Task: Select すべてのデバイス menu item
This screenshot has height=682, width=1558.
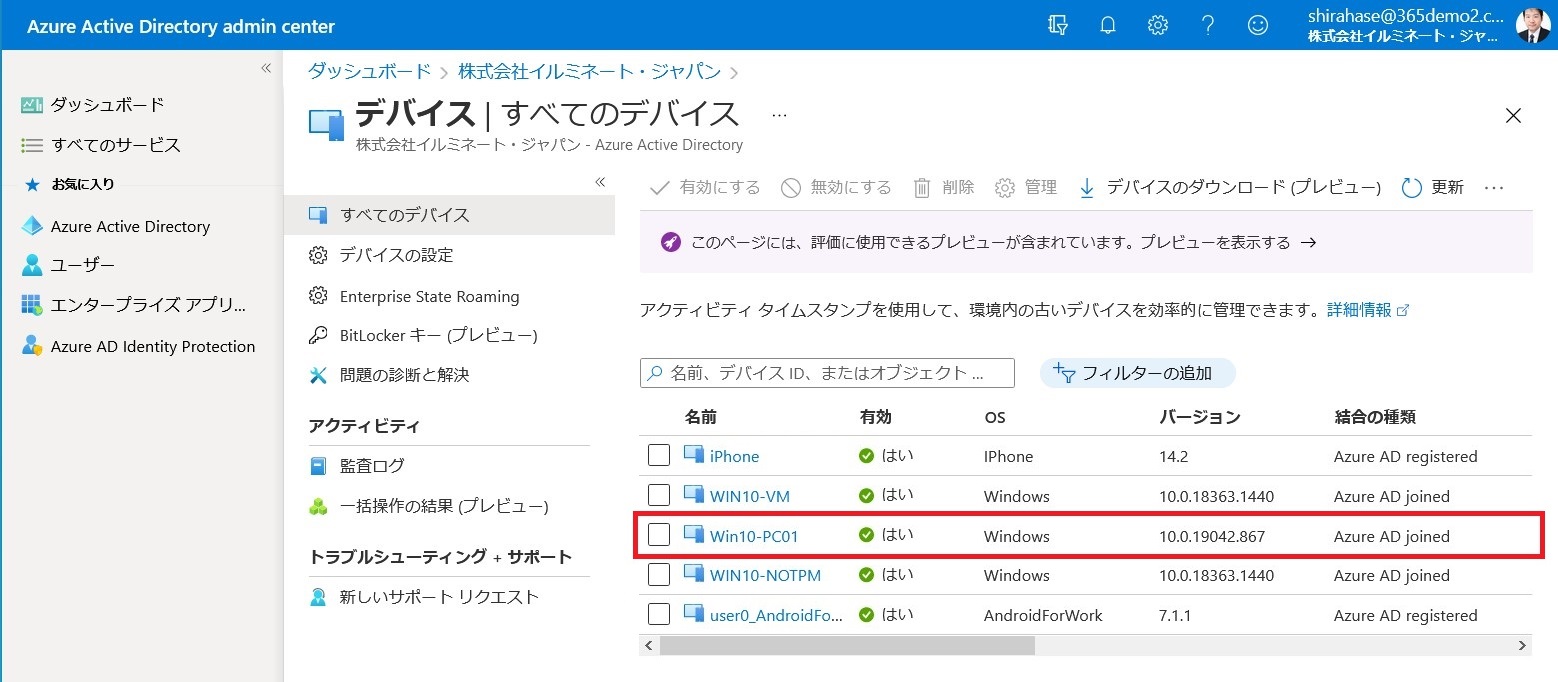Action: coord(449,215)
